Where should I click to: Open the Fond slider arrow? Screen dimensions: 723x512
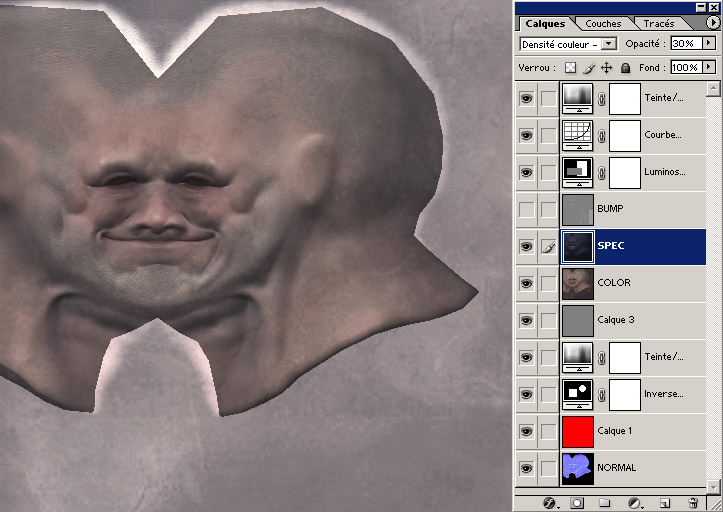tap(709, 67)
